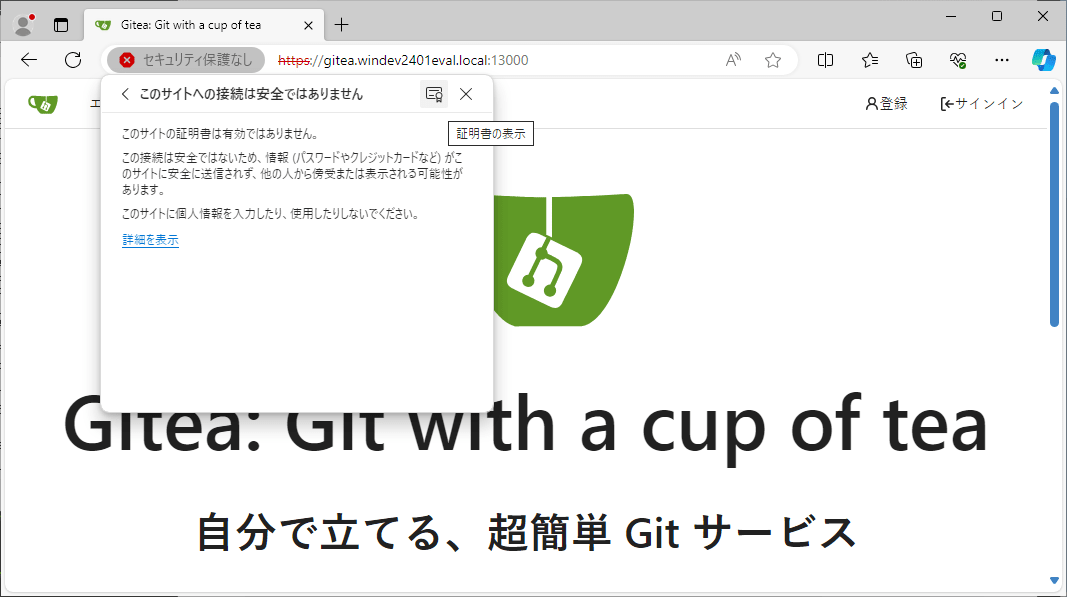Expand 詳細を表示 for more details
Screen dimensions: 1067x597
pyautogui.click(x=148, y=240)
